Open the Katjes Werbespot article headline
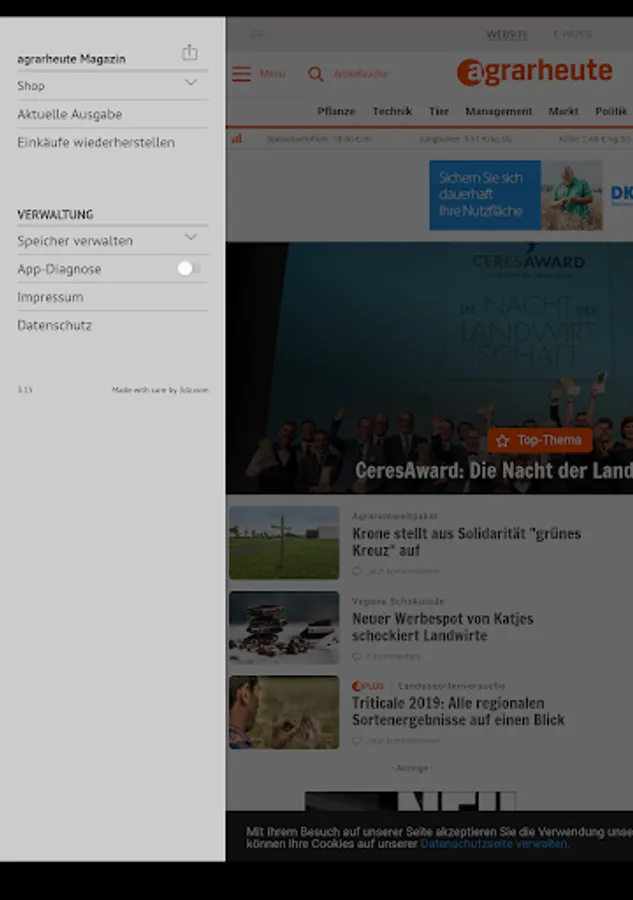This screenshot has height=900, width=633. 442,627
